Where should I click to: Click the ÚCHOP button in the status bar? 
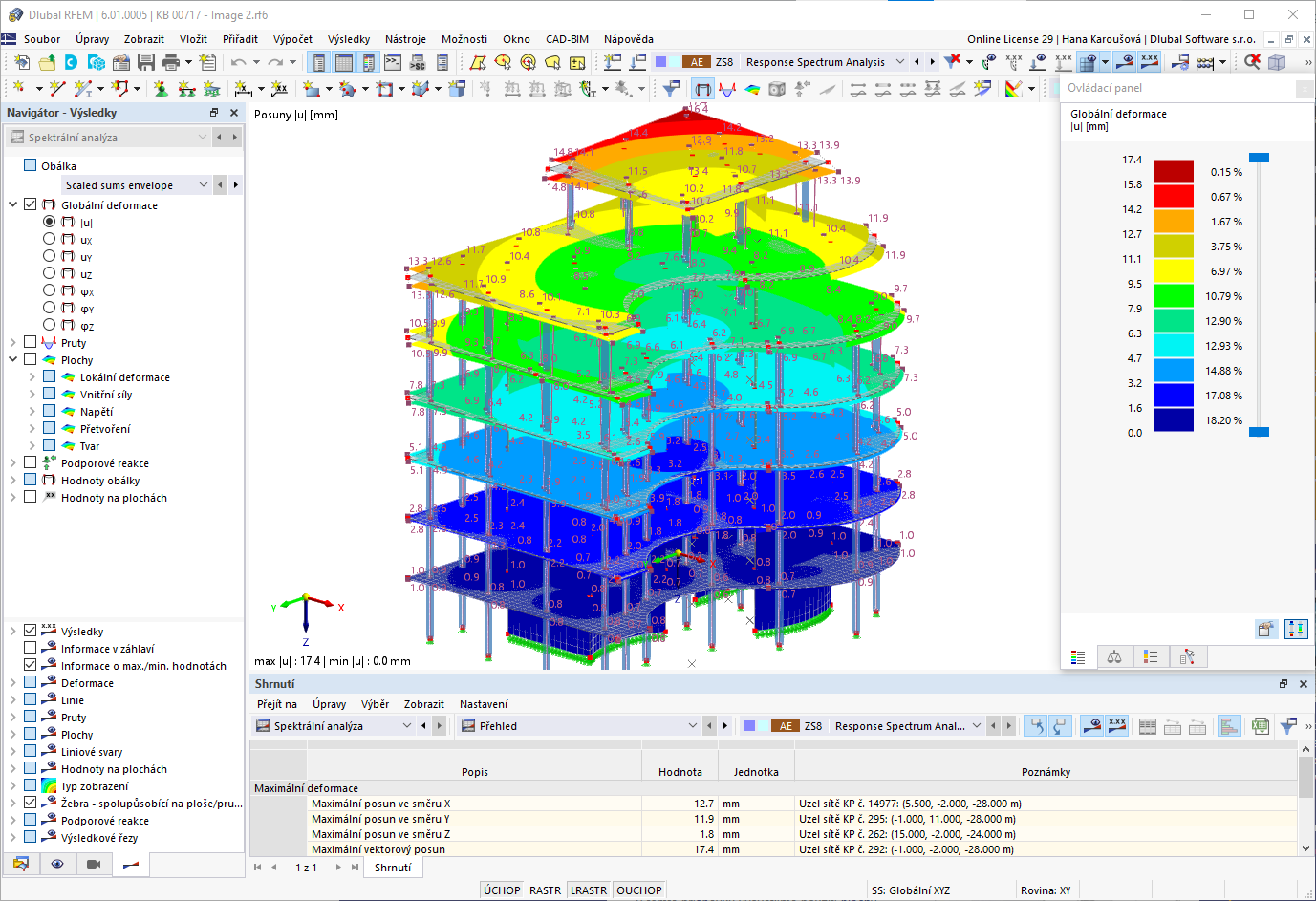click(501, 890)
